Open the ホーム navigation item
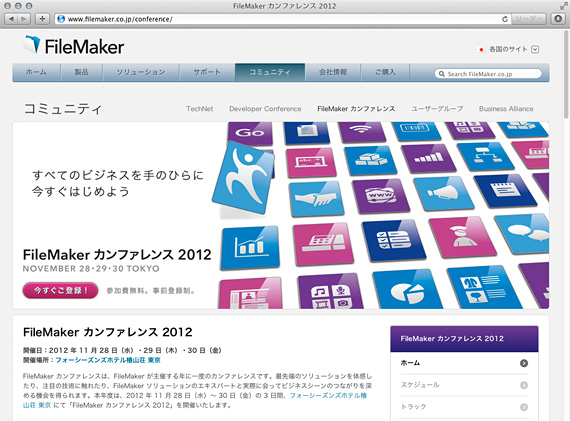 (x=36, y=72)
